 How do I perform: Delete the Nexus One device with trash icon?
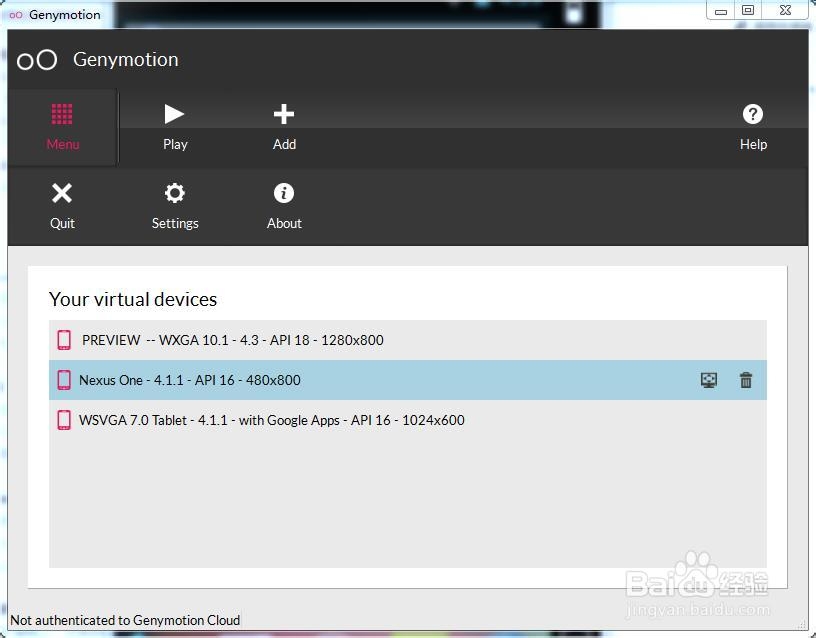tap(746, 380)
